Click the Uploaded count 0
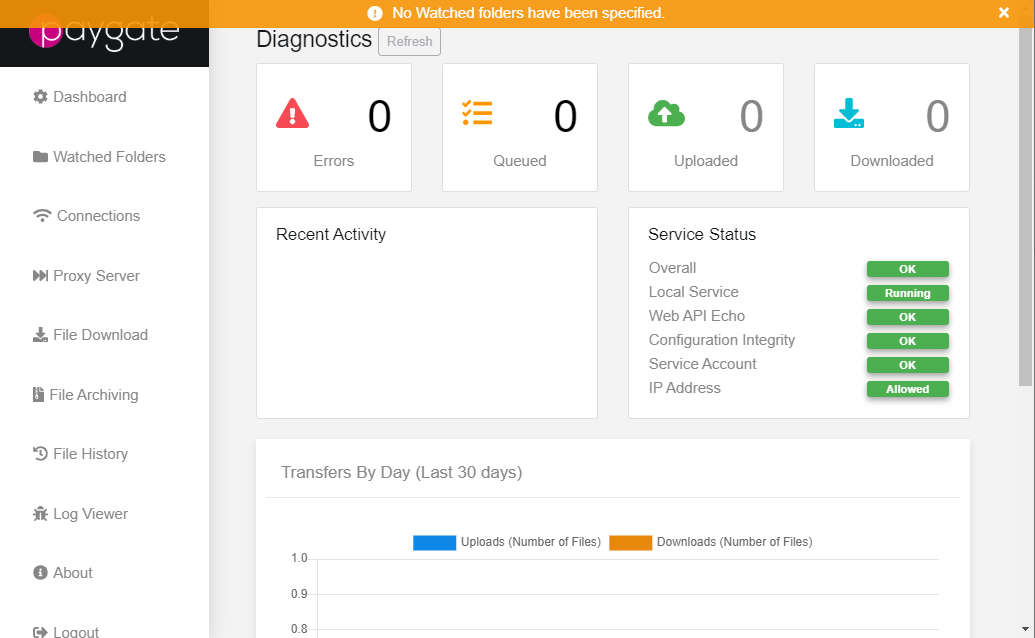This screenshot has width=1035, height=638. pyautogui.click(x=752, y=116)
